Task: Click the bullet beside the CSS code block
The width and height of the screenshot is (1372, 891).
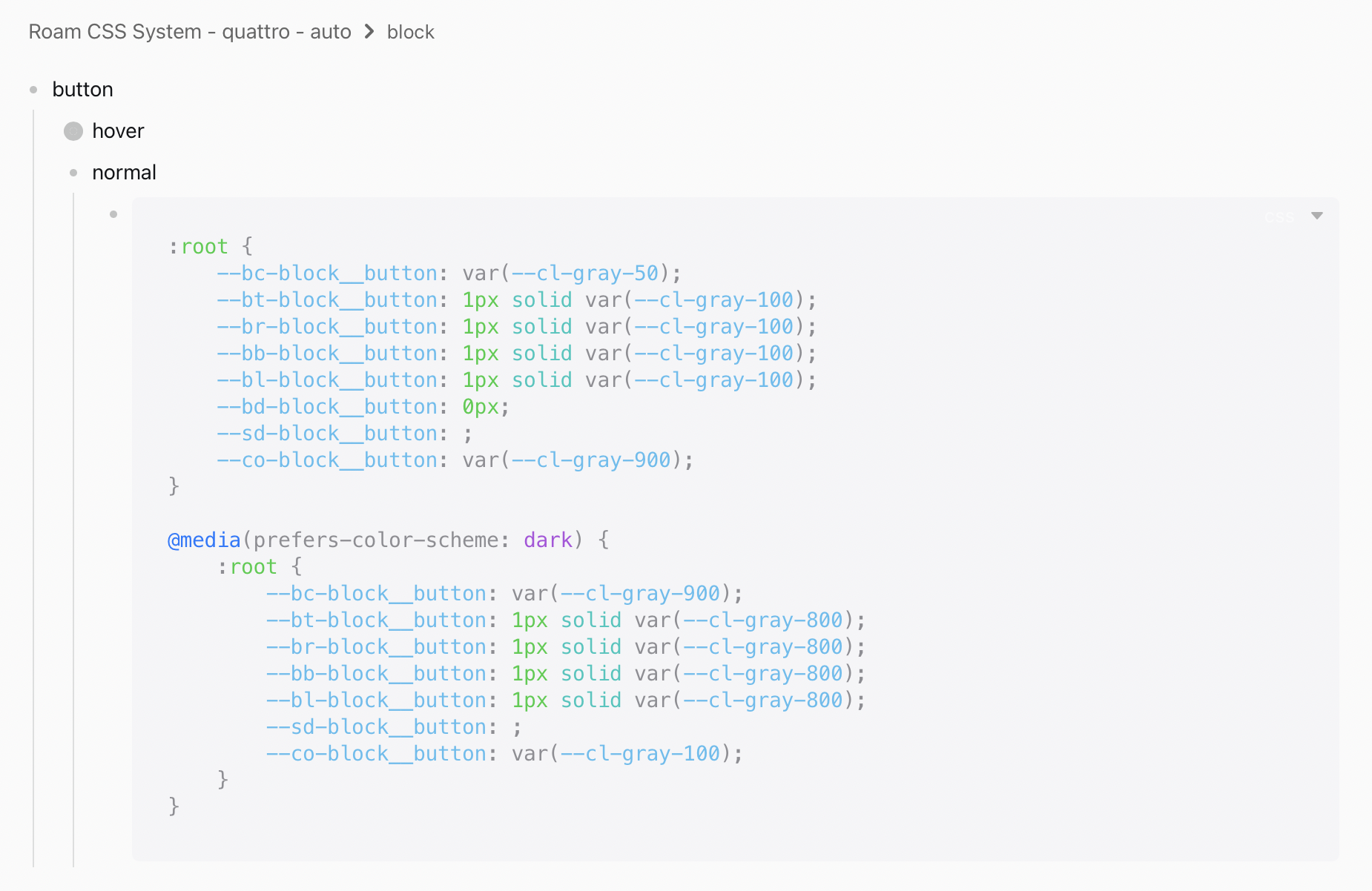Action: point(113,213)
